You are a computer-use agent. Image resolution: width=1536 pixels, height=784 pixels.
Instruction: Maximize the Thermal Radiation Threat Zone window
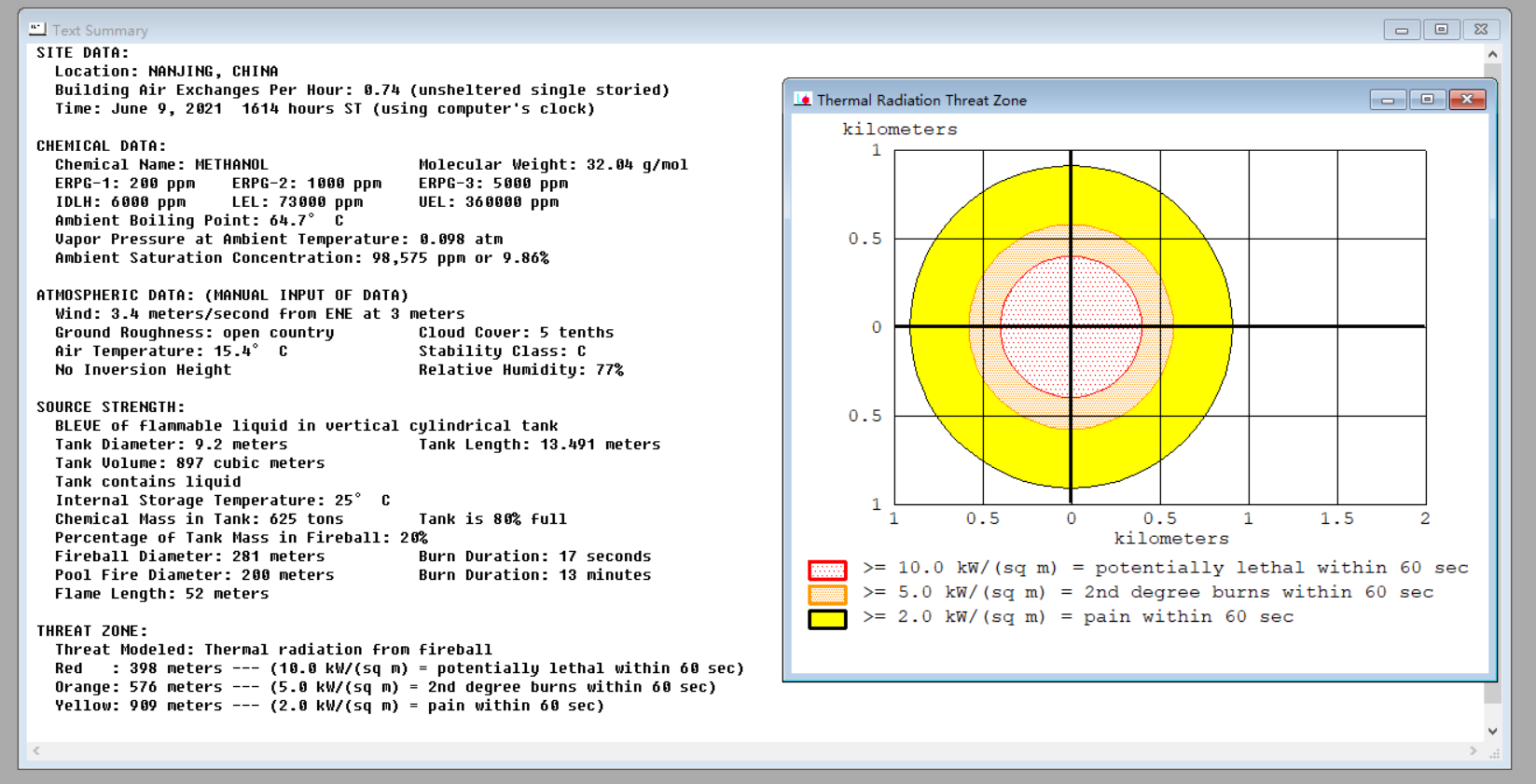(x=1427, y=100)
